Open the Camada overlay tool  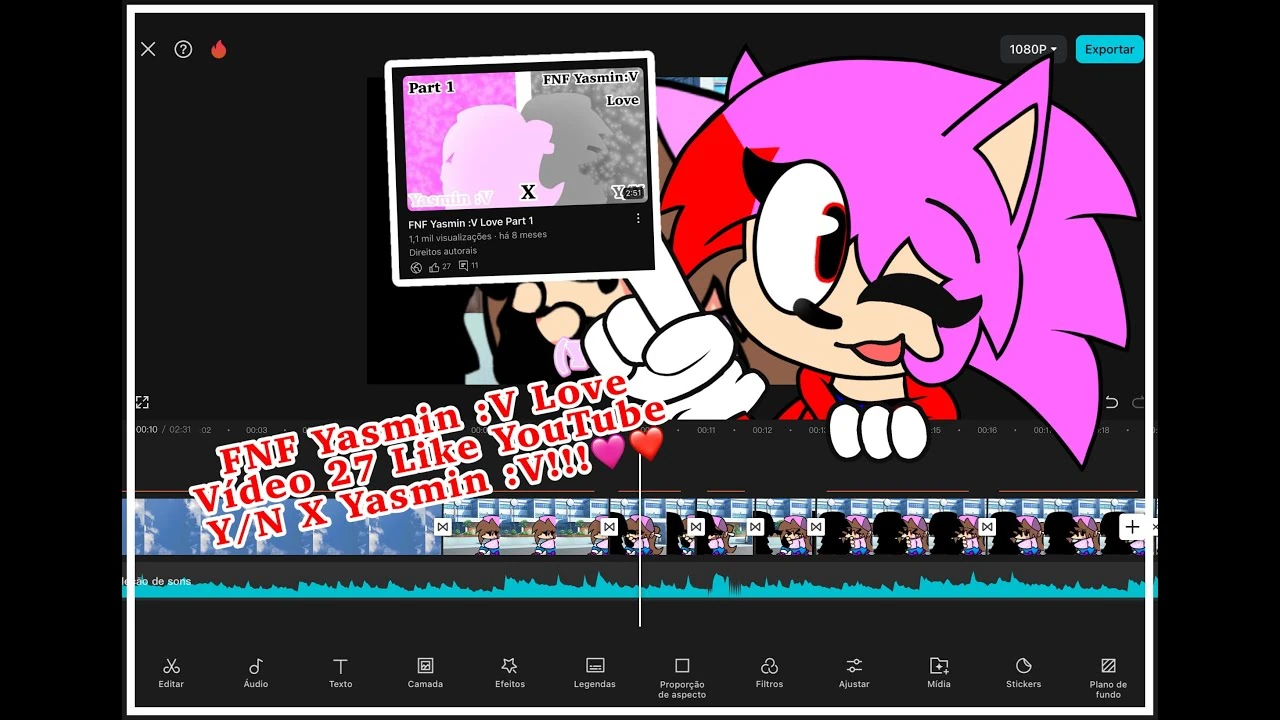point(425,672)
